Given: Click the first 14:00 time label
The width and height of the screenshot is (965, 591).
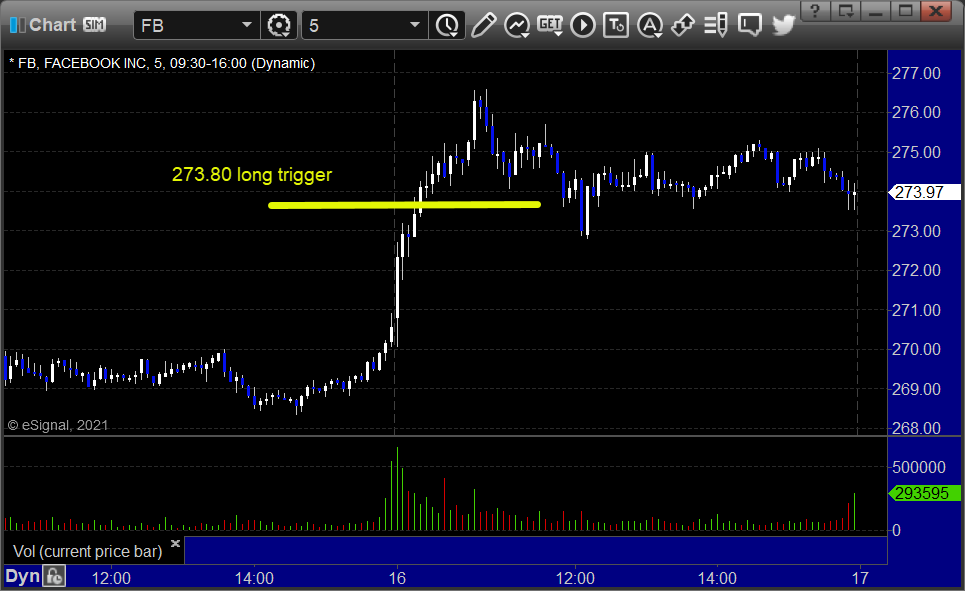Looking at the screenshot, I should point(254,578).
